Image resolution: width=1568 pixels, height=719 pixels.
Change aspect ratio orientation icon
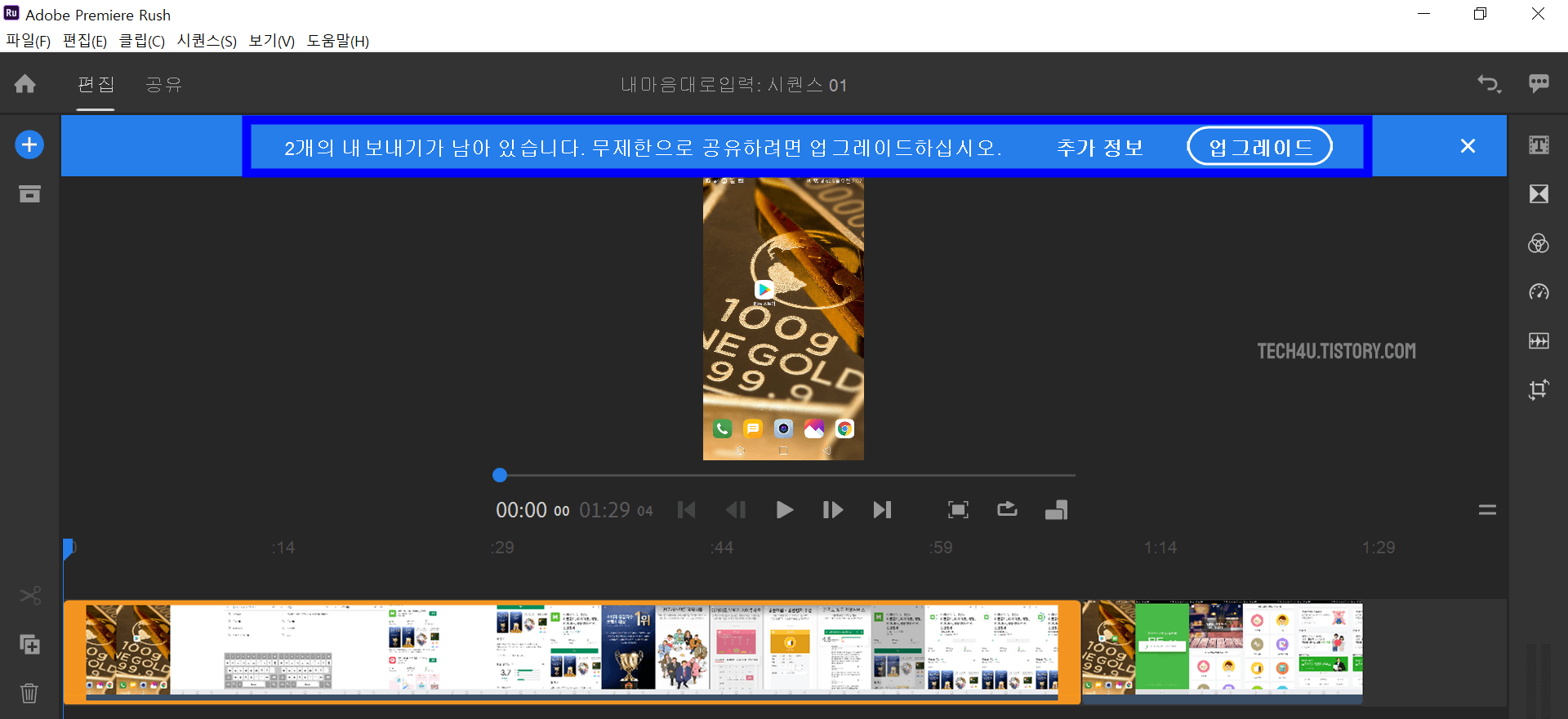pyautogui.click(x=1056, y=510)
